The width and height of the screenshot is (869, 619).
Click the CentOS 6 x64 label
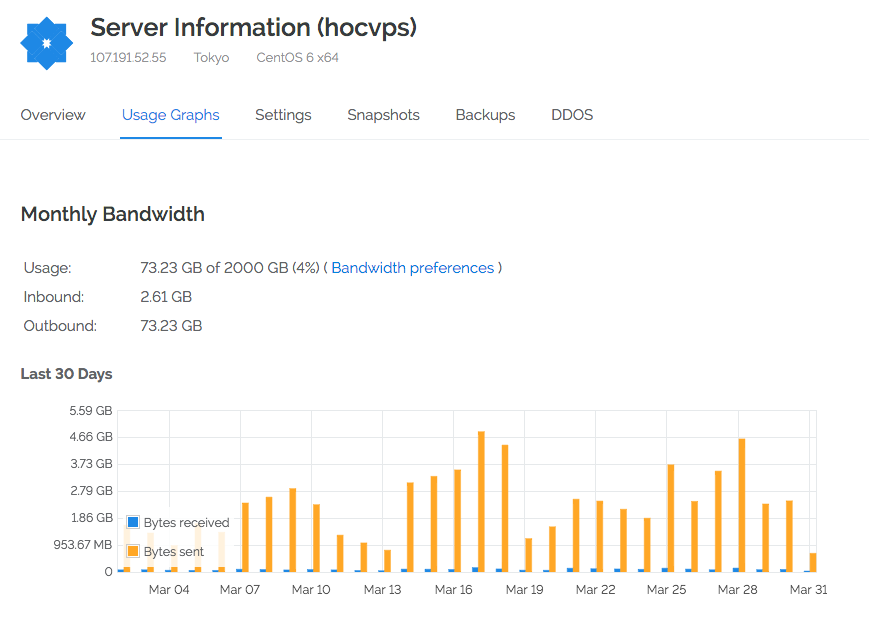coord(297,58)
